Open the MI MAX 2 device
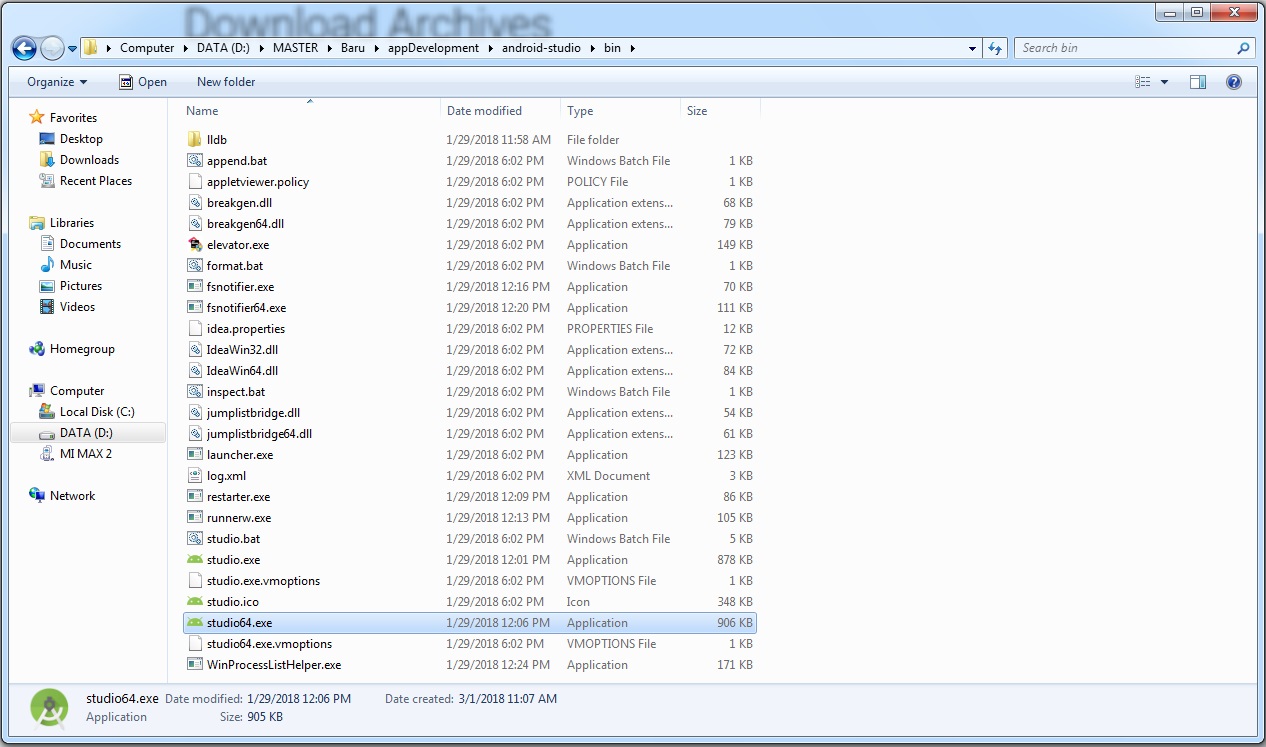Image resolution: width=1266 pixels, height=747 pixels. pyautogui.click(x=85, y=454)
